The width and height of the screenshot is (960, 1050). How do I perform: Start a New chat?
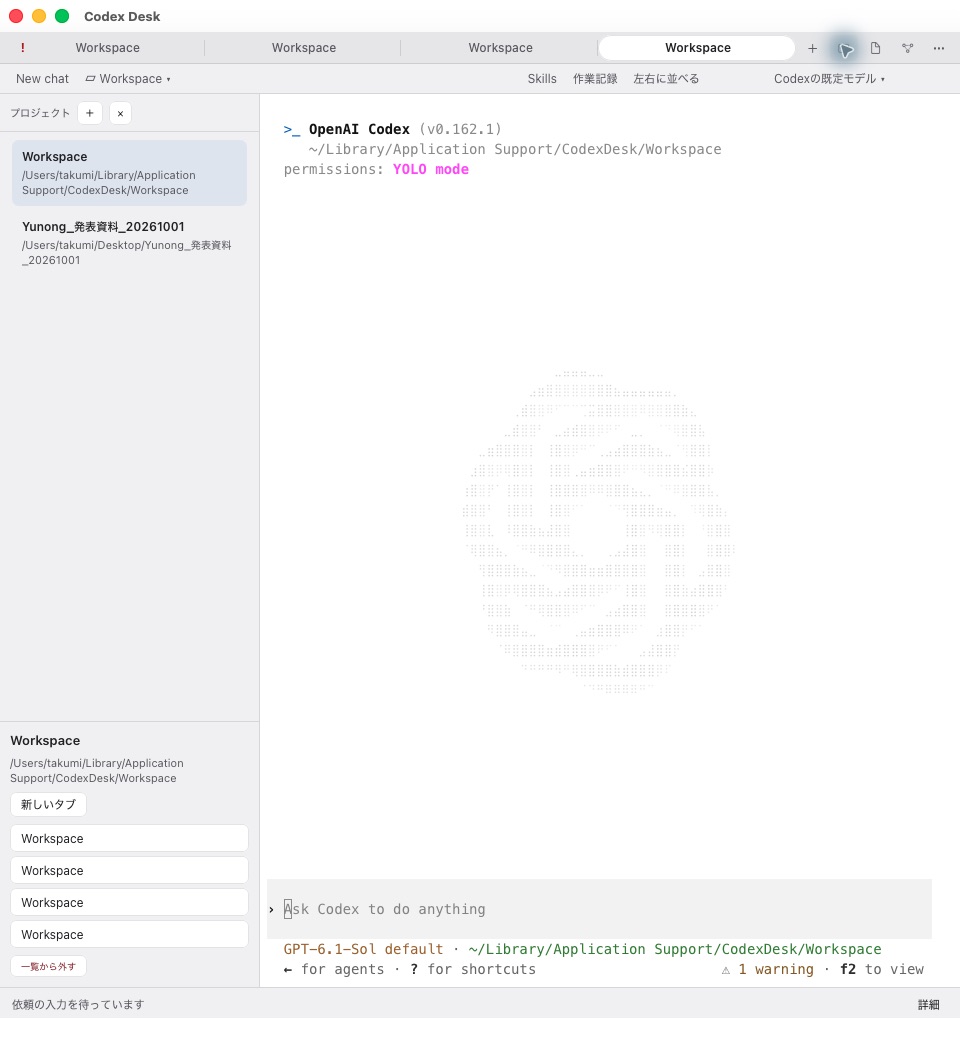pyautogui.click(x=42, y=78)
